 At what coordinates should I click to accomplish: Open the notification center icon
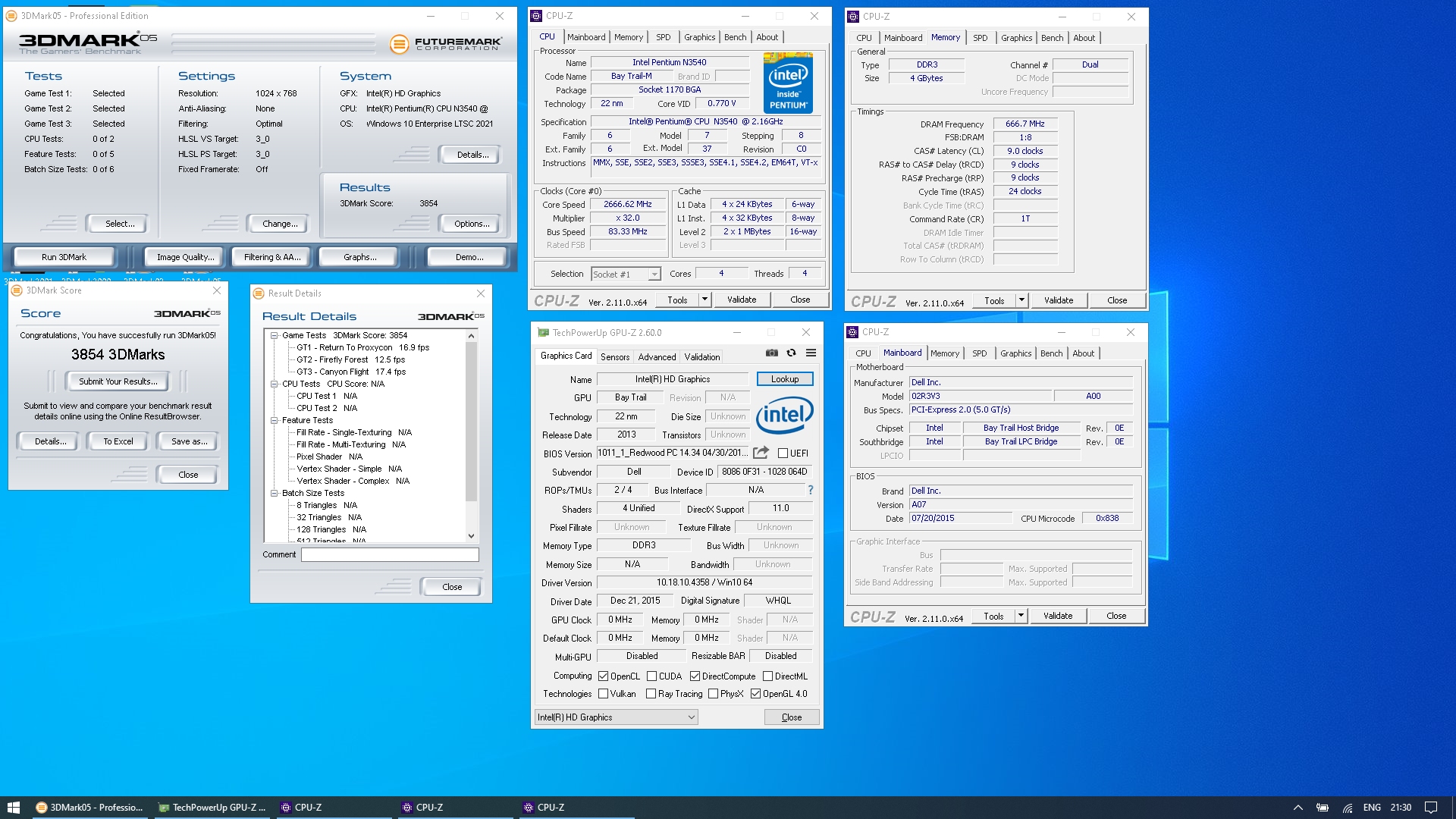[x=1431, y=808]
